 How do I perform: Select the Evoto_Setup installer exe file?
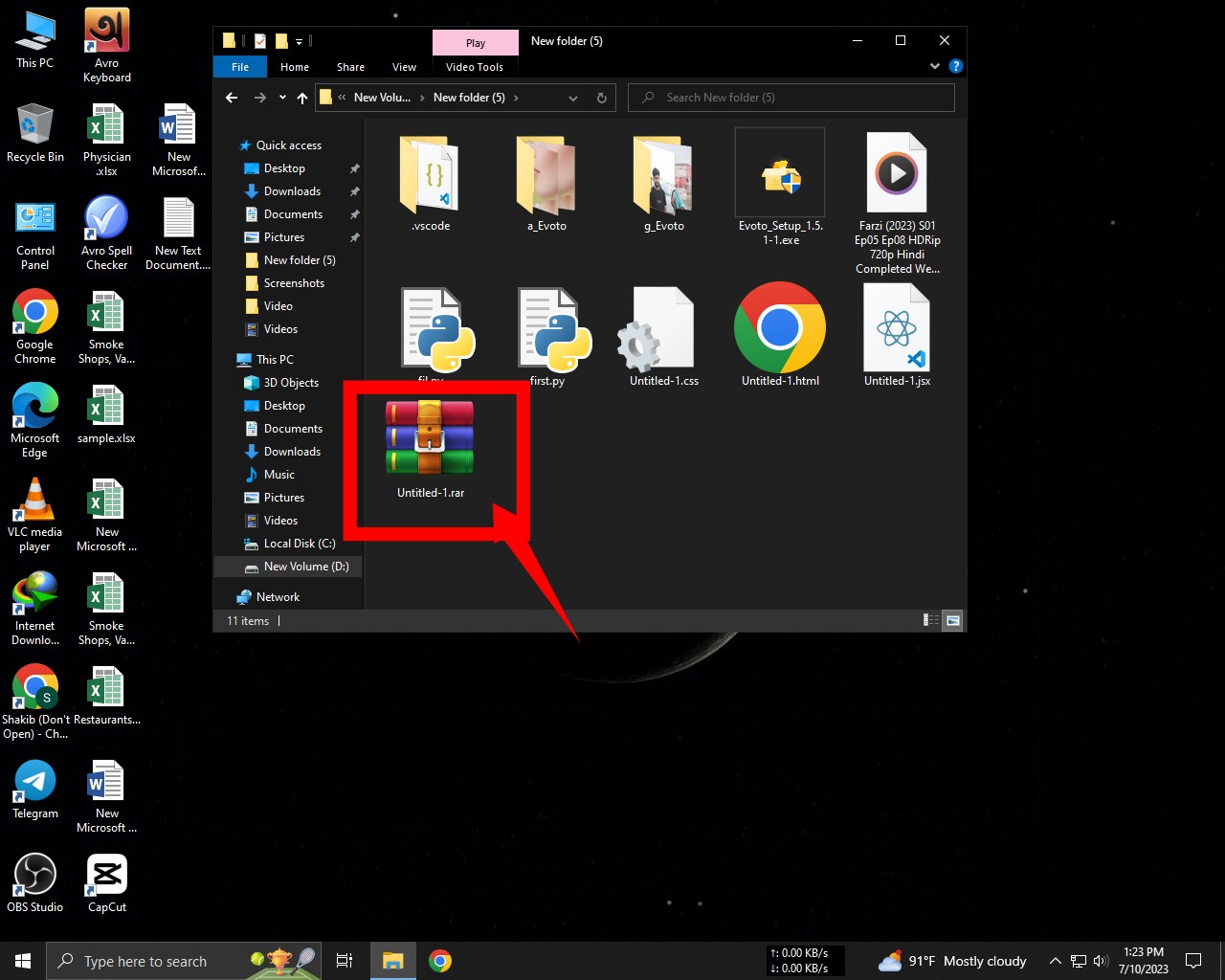(x=780, y=175)
